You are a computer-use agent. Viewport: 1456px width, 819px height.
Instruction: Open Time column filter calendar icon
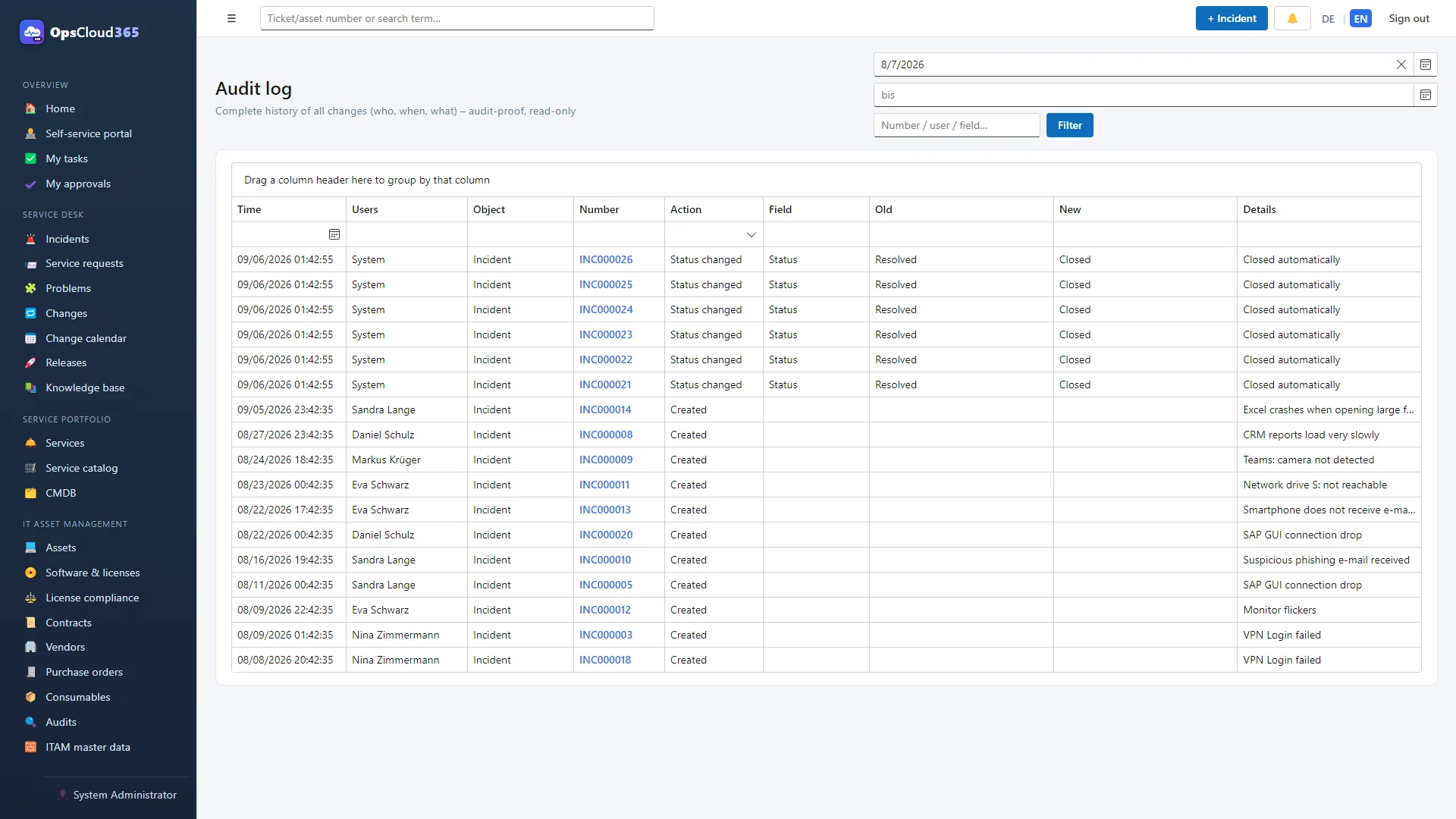[334, 234]
